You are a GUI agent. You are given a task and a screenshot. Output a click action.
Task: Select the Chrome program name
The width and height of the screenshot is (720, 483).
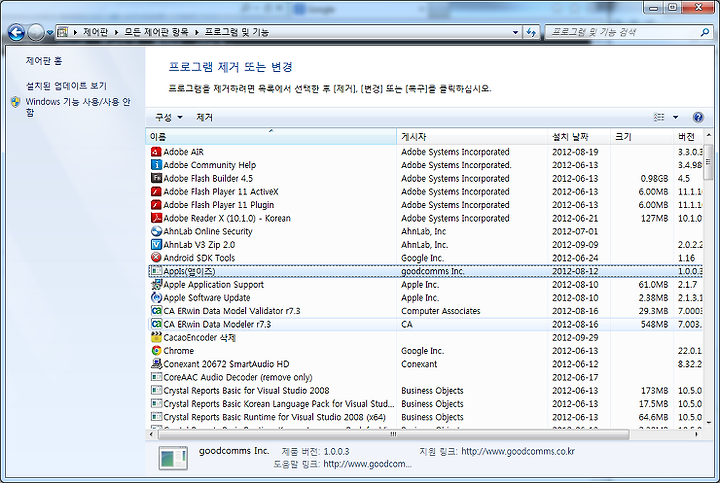tap(179, 351)
